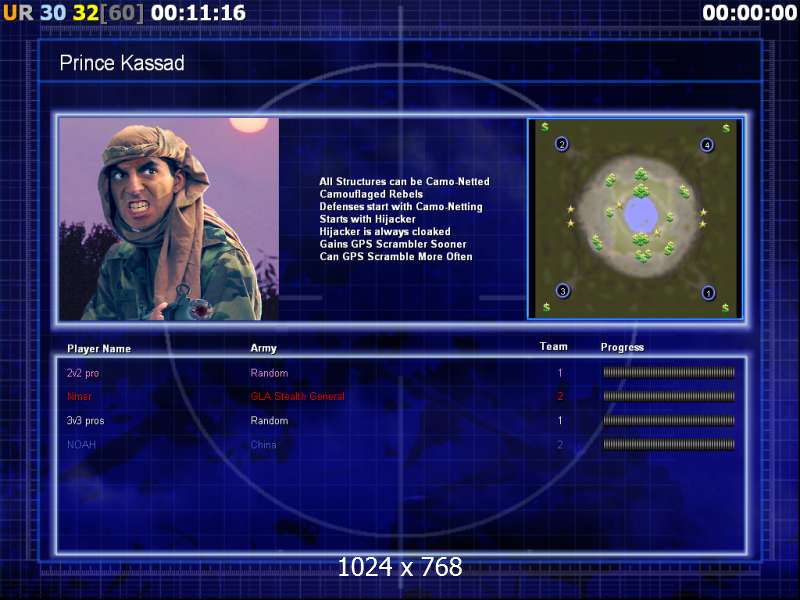Click Random army for 2v2 pro

[269, 373]
